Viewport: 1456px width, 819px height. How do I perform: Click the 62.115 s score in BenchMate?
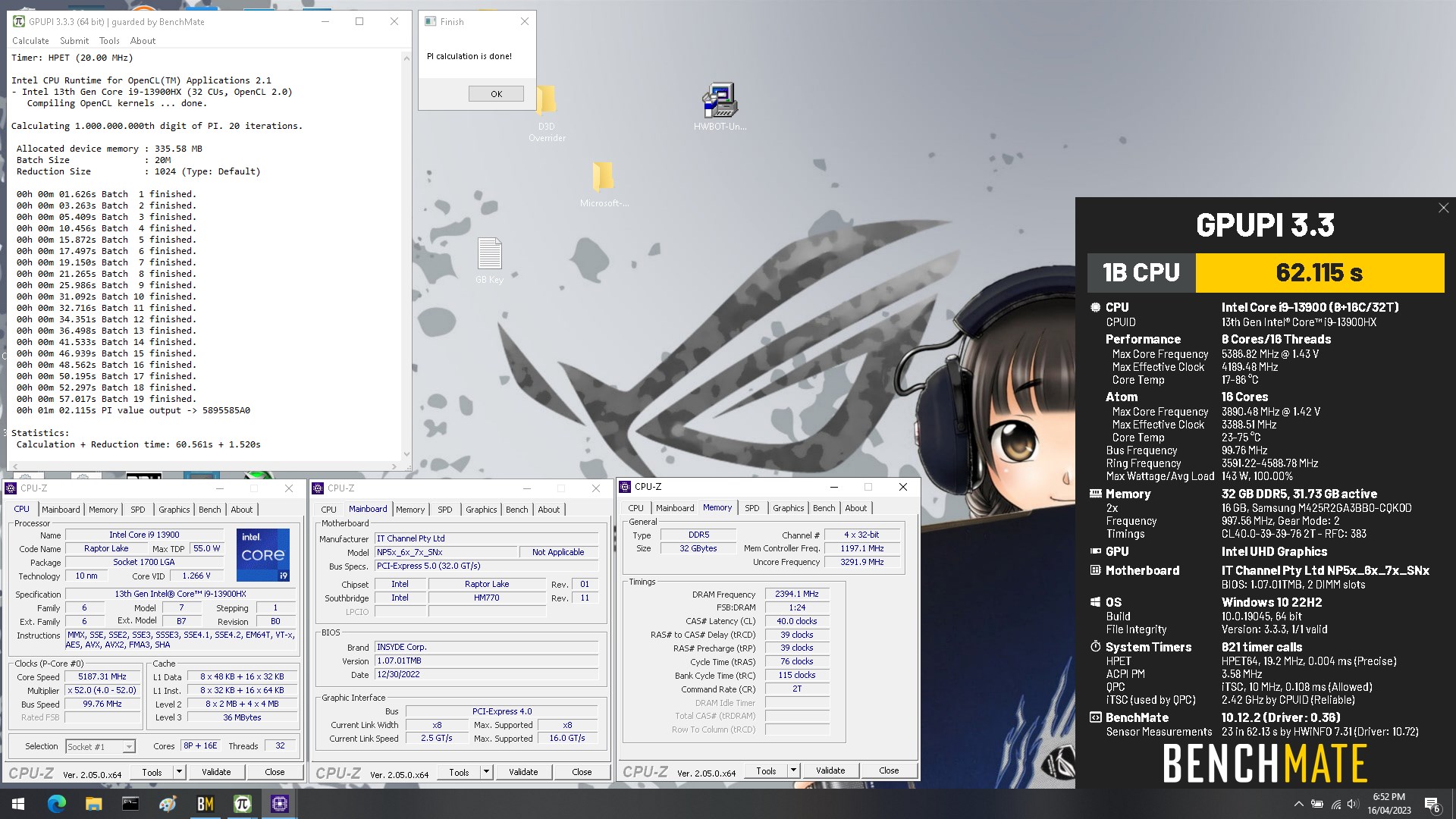coord(1319,273)
